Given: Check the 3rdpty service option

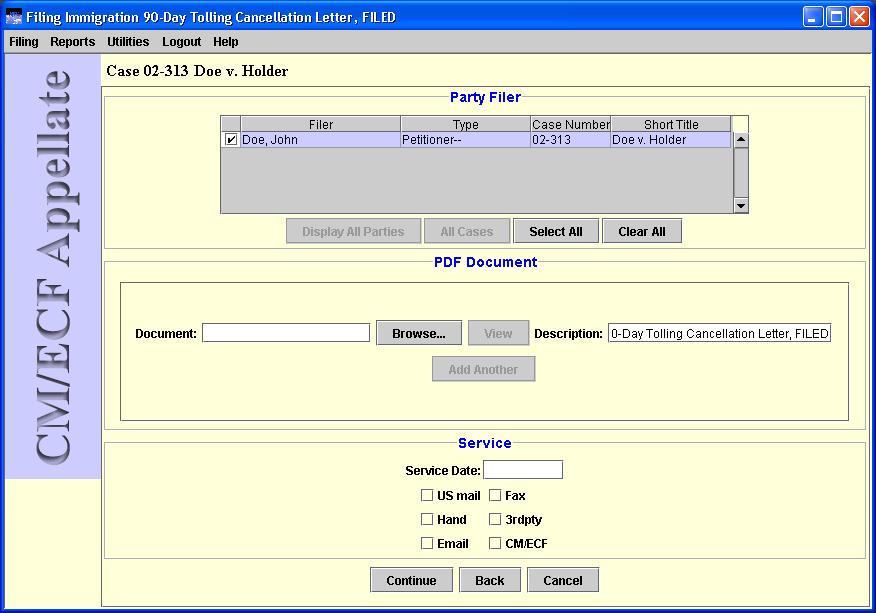Looking at the screenshot, I should [x=495, y=519].
